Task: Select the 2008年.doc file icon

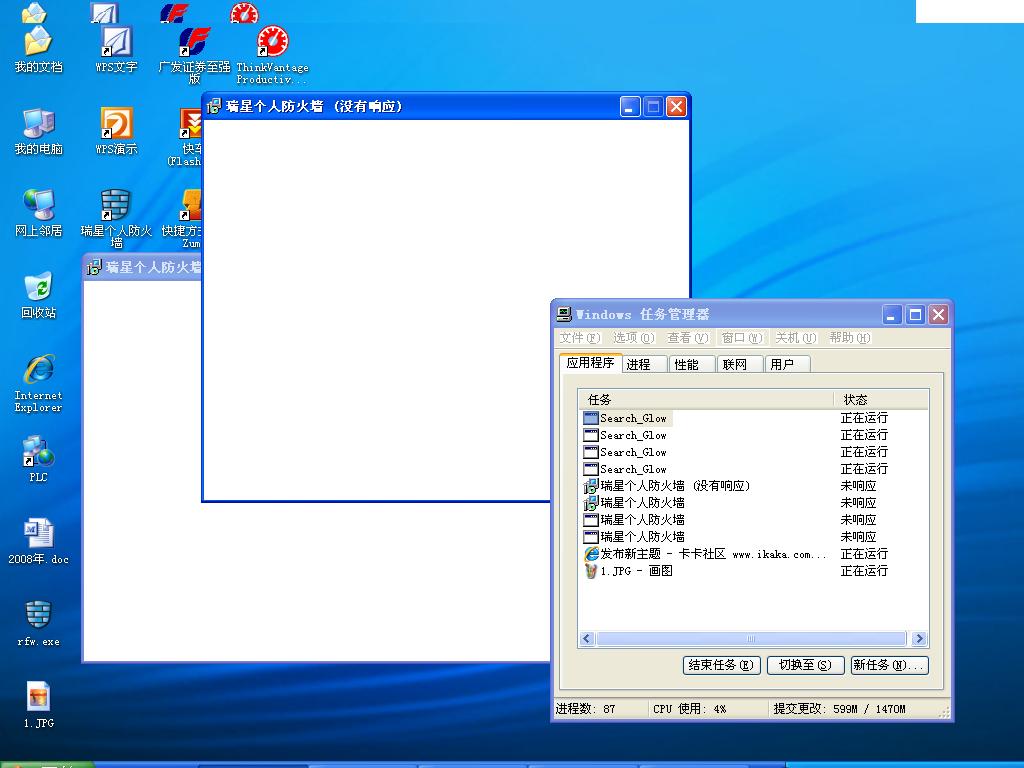Action: pos(38,541)
